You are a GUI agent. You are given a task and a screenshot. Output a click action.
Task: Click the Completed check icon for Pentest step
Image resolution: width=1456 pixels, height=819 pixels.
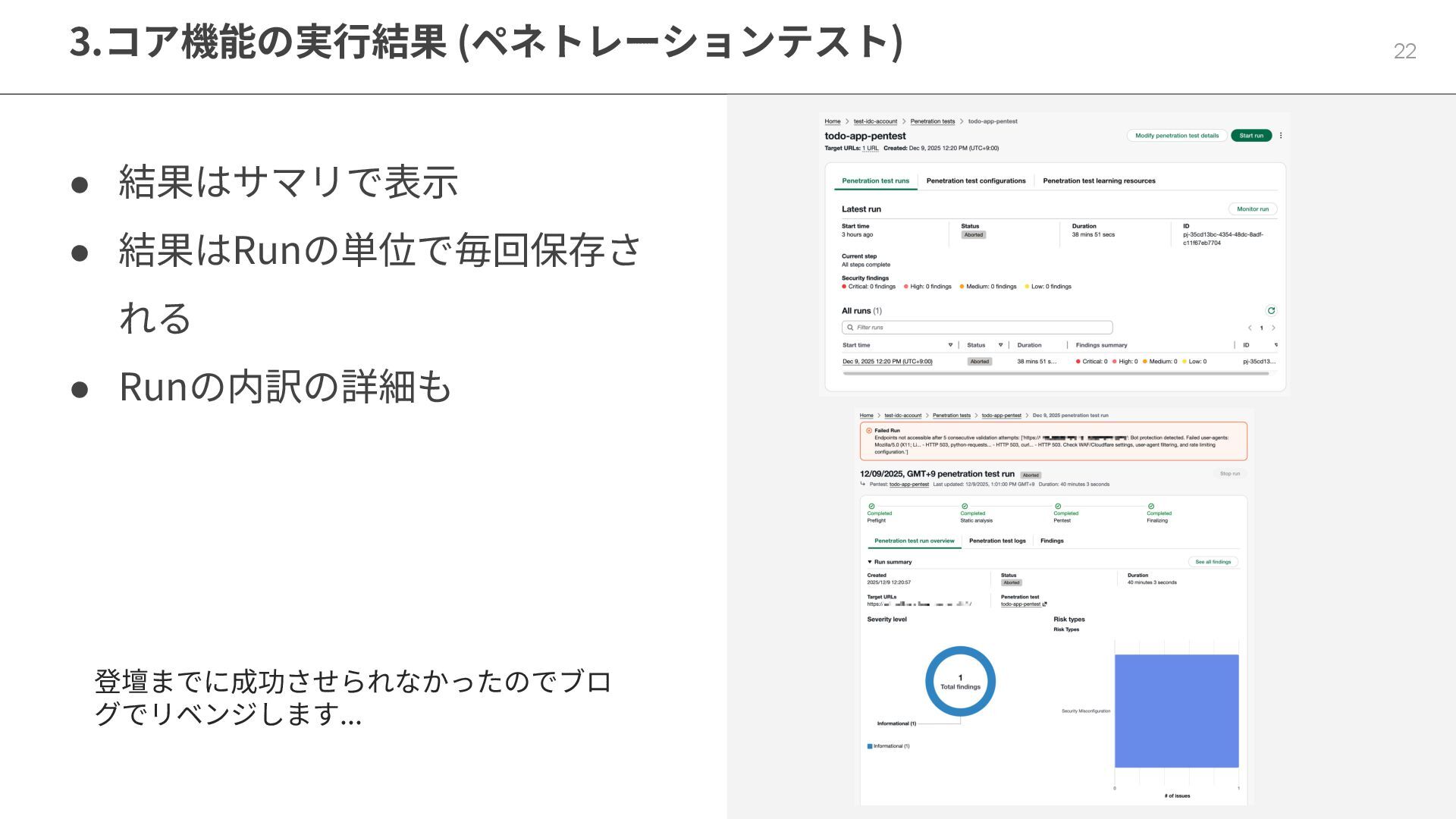pyautogui.click(x=1058, y=506)
